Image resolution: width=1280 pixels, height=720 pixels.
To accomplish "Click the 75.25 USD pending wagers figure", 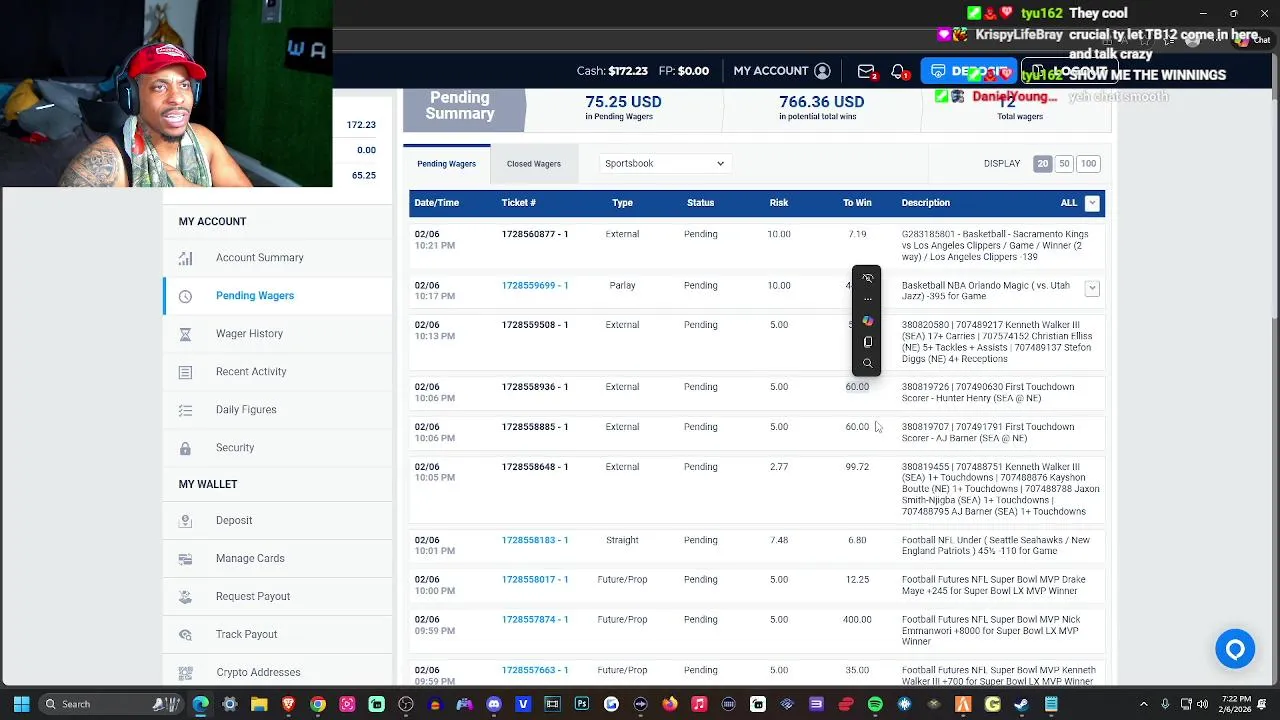I will (x=623, y=102).
